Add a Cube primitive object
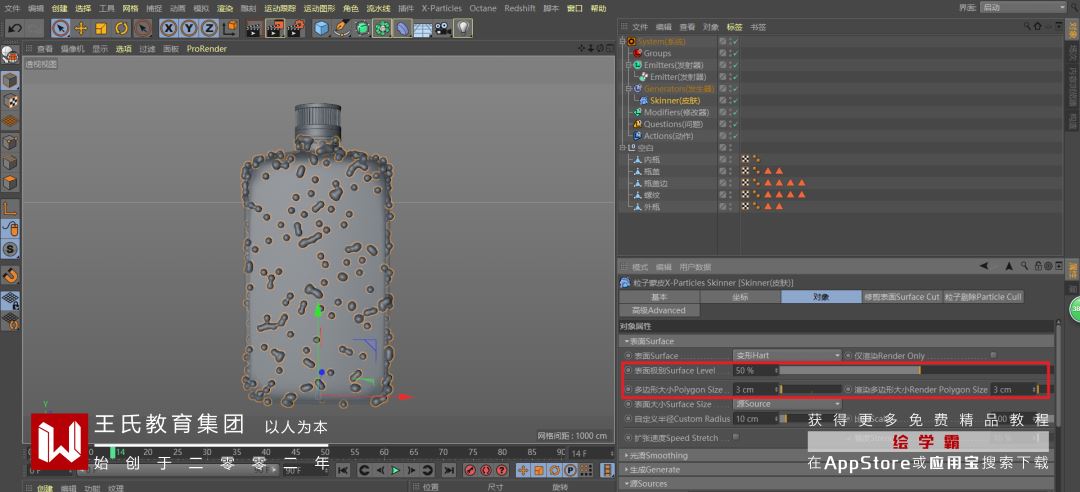Viewport: 1080px width, 492px height. 321,28
